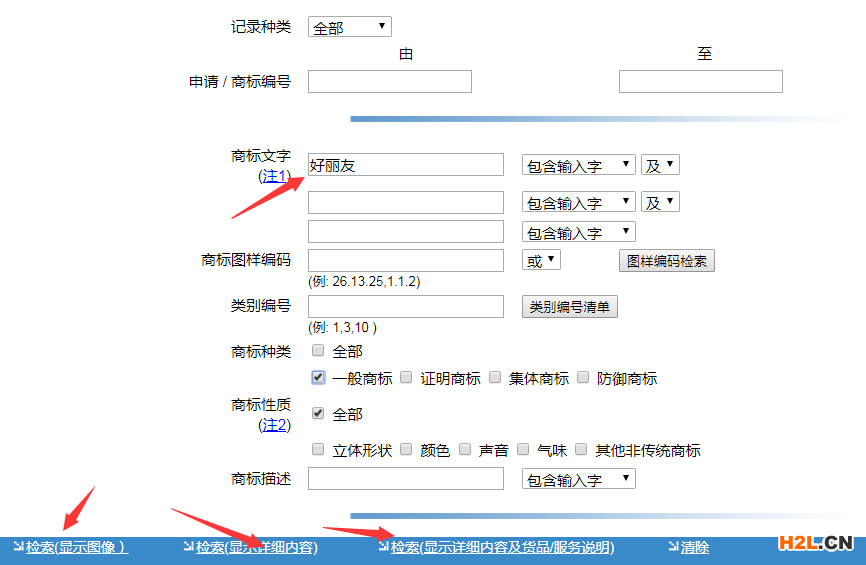866x565 pixels.
Task: Click the 图样编码检索 button
Action: 666,261
